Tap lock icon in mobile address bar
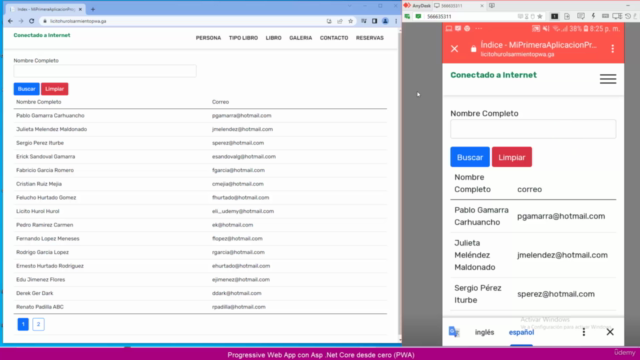The height and width of the screenshot is (360, 640). (x=473, y=49)
